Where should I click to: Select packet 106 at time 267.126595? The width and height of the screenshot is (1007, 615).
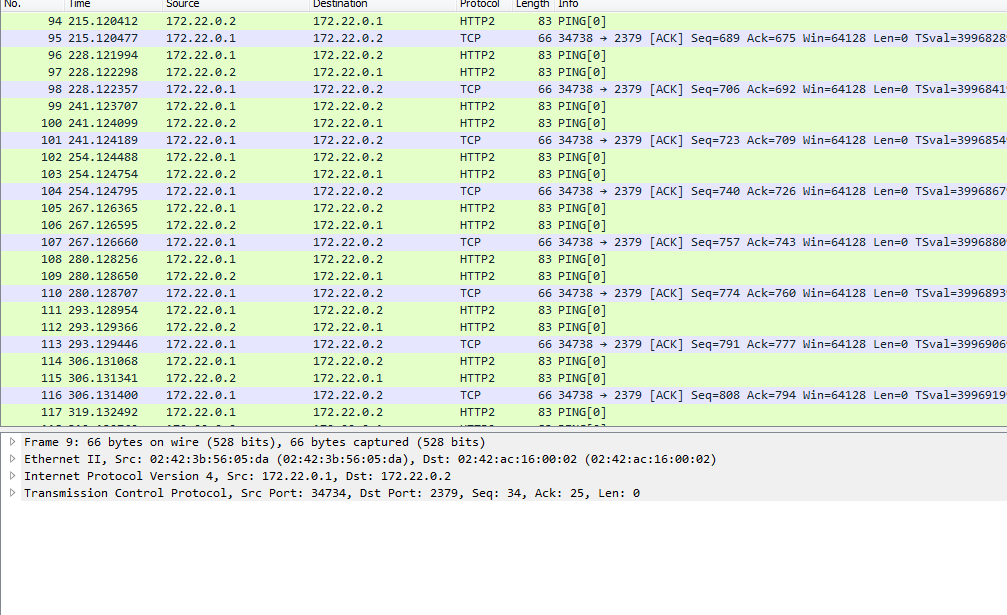point(504,225)
